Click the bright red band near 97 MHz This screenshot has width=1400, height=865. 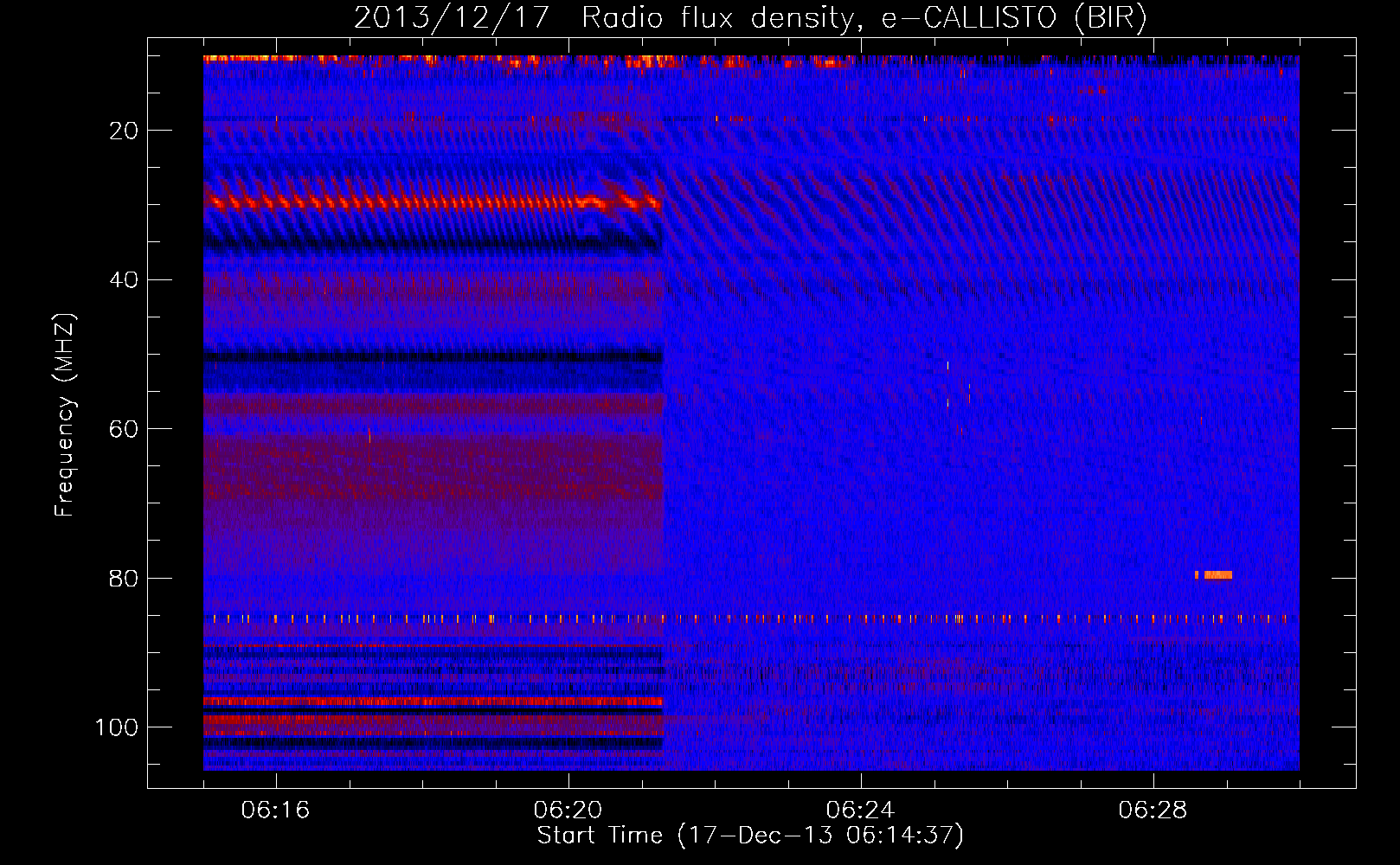point(433,702)
